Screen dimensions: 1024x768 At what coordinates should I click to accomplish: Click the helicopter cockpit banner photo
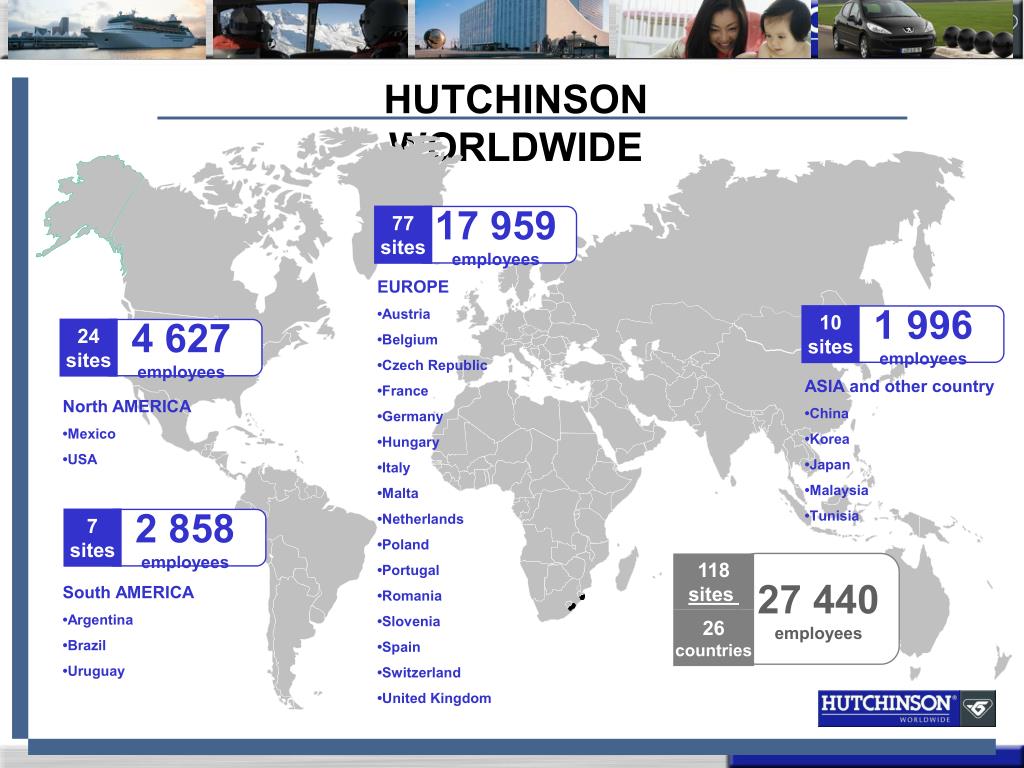(310, 29)
